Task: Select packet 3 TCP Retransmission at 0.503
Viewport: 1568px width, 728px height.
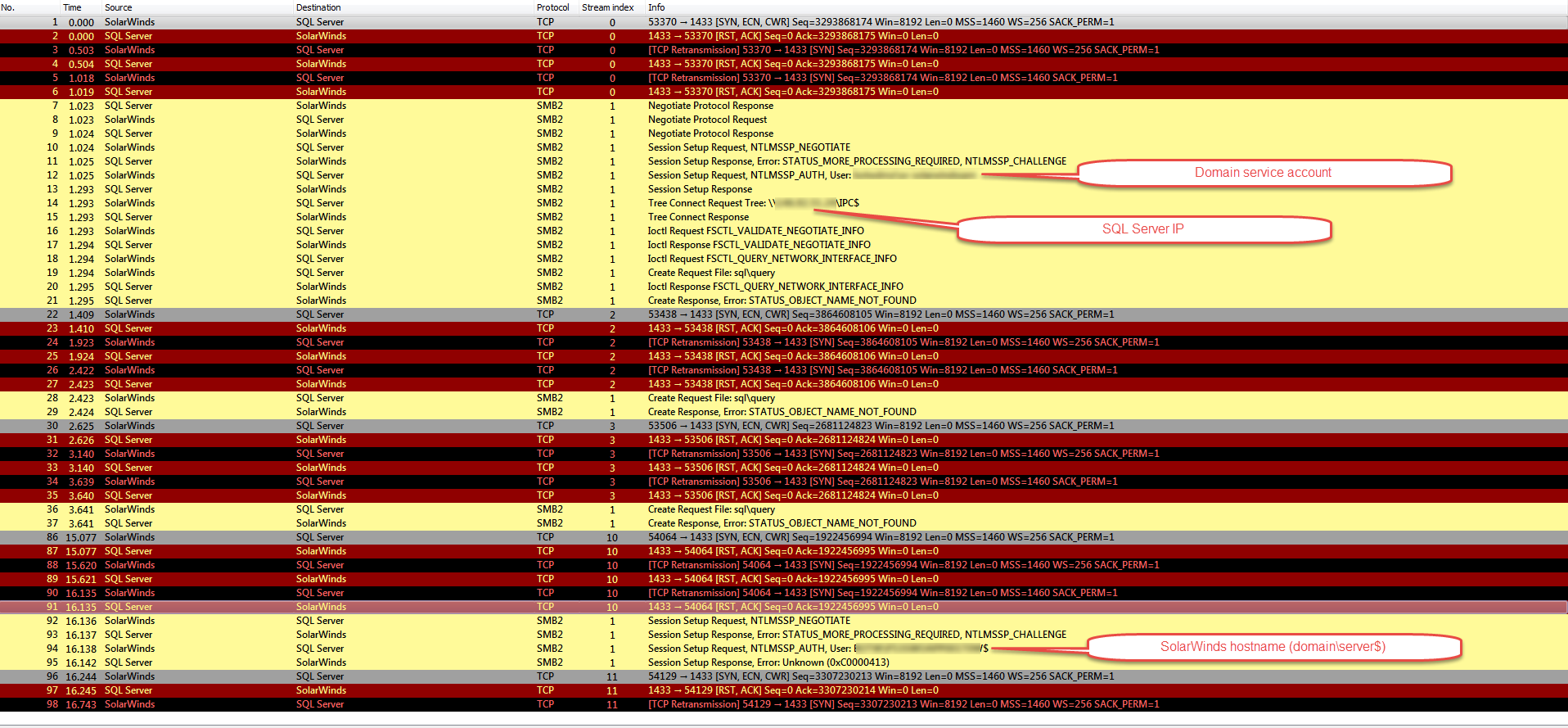Action: pos(784,50)
